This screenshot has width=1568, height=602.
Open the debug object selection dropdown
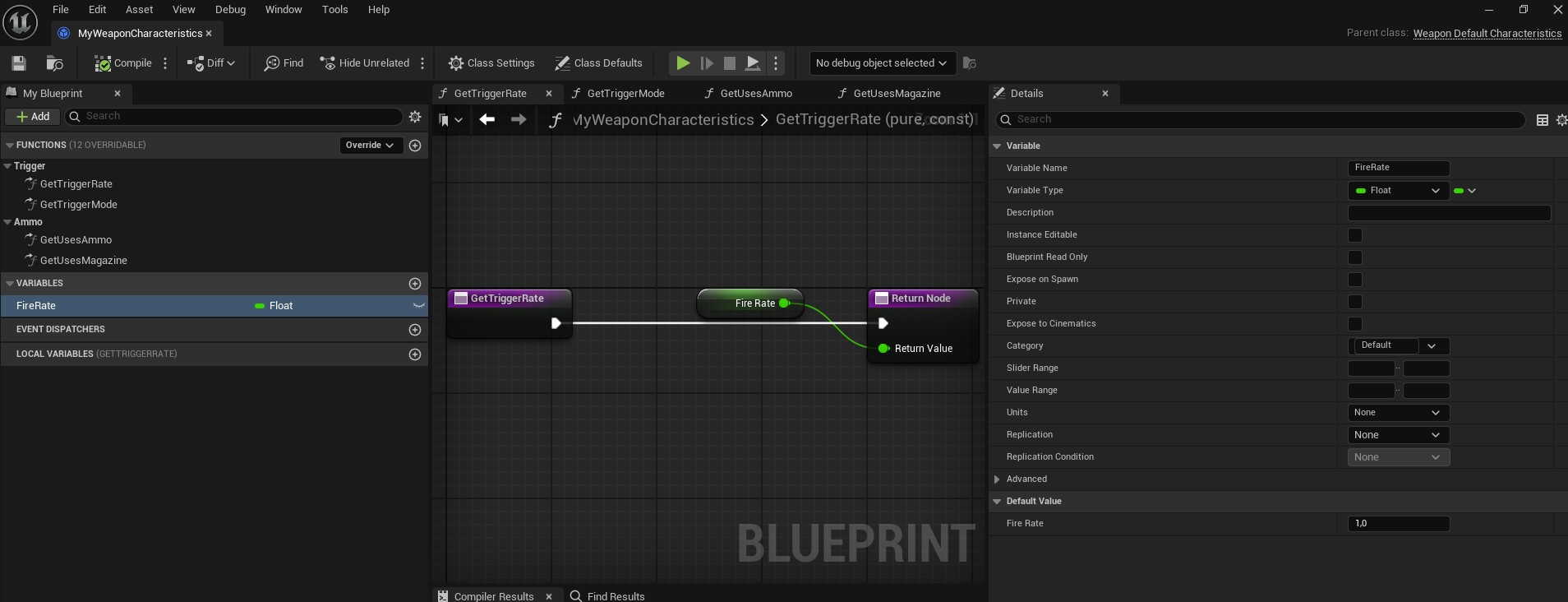coord(881,63)
